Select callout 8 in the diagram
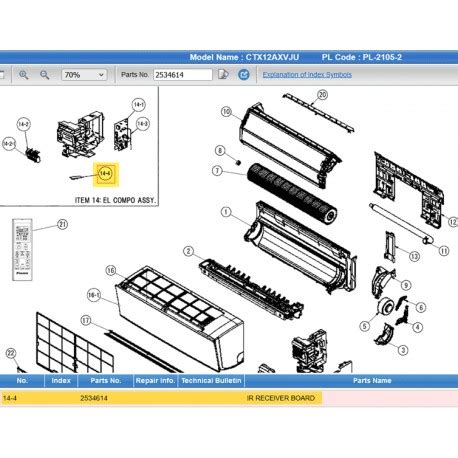Image resolution: width=458 pixels, height=458 pixels. 220,151
